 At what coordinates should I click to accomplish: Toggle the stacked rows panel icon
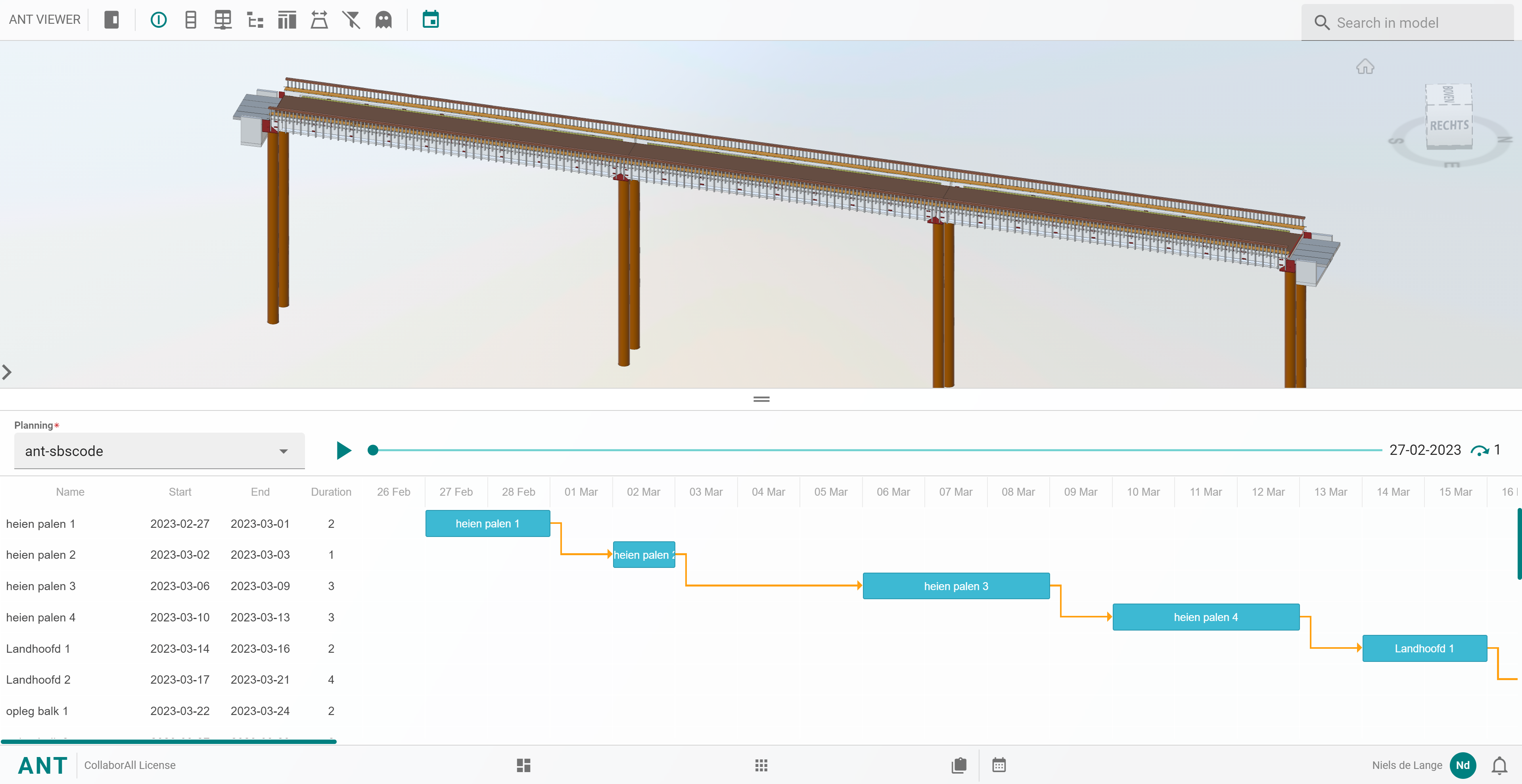tap(190, 20)
